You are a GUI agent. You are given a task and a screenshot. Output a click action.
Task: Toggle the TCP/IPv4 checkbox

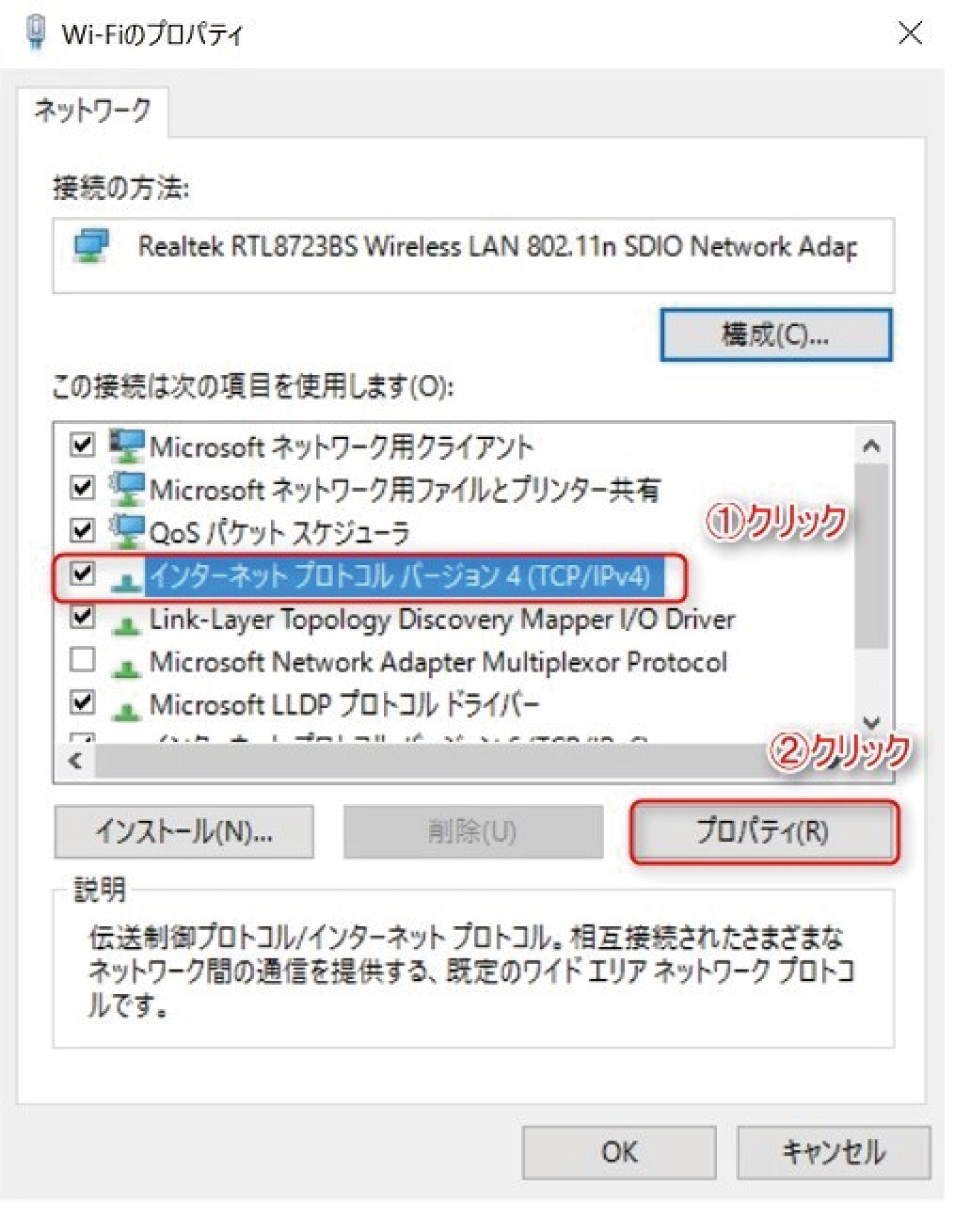pyautogui.click(x=84, y=575)
